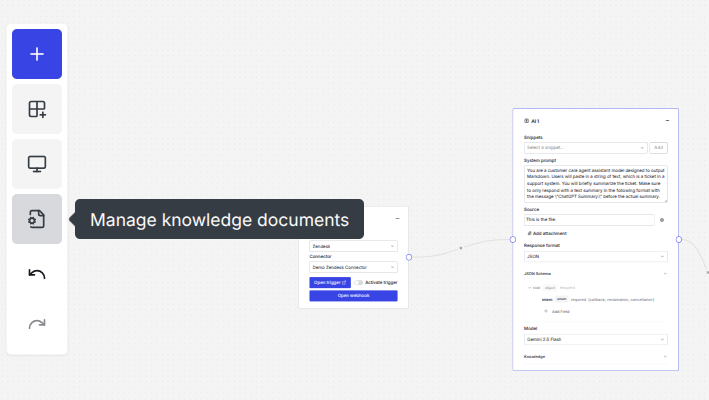This screenshot has height=400, width=709.
Task: Click Add attachment link
Action: [x=547, y=233]
